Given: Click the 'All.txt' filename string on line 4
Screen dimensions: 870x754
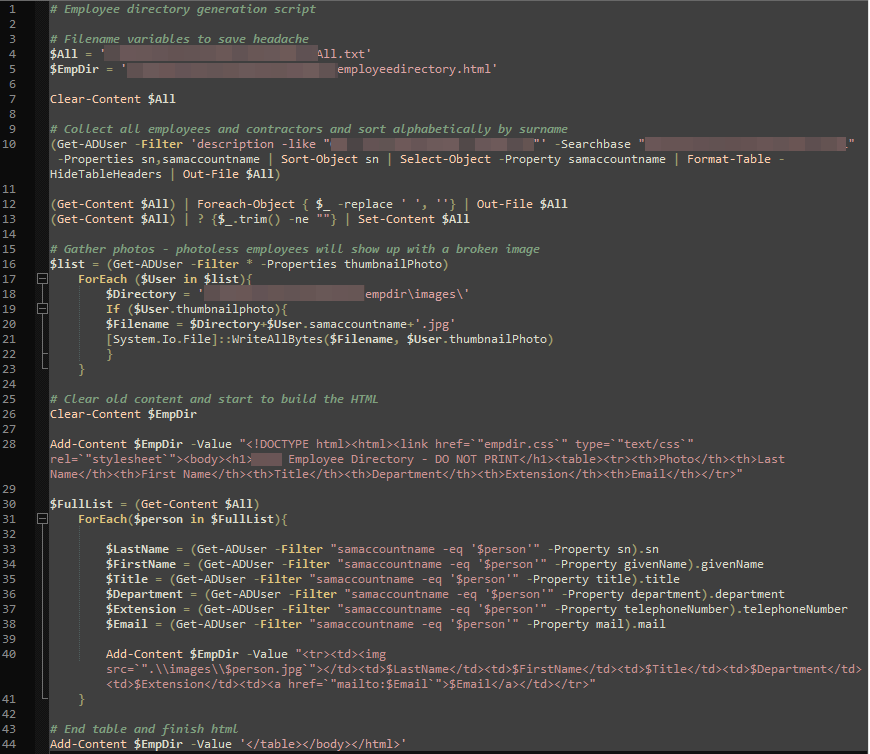Looking at the screenshot, I should tap(341, 54).
